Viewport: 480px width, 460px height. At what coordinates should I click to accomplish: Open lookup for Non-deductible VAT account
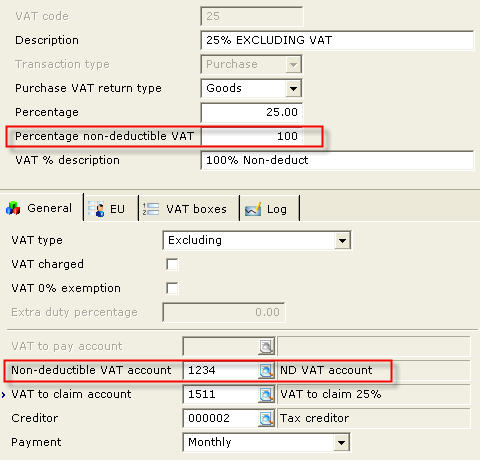266,370
